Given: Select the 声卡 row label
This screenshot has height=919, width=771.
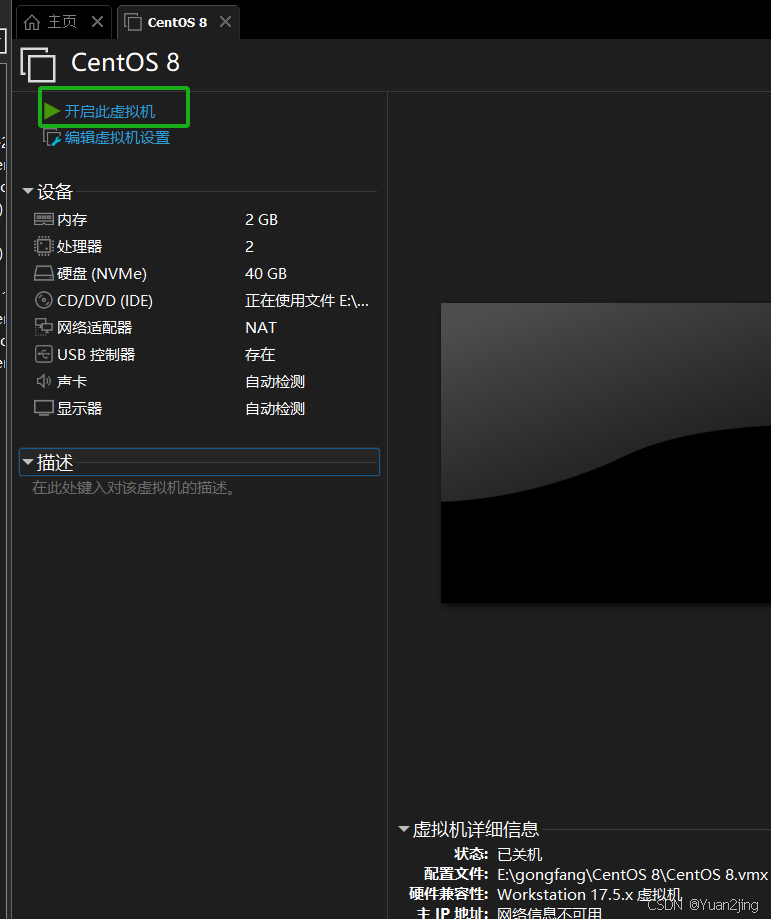Looking at the screenshot, I should [x=72, y=382].
